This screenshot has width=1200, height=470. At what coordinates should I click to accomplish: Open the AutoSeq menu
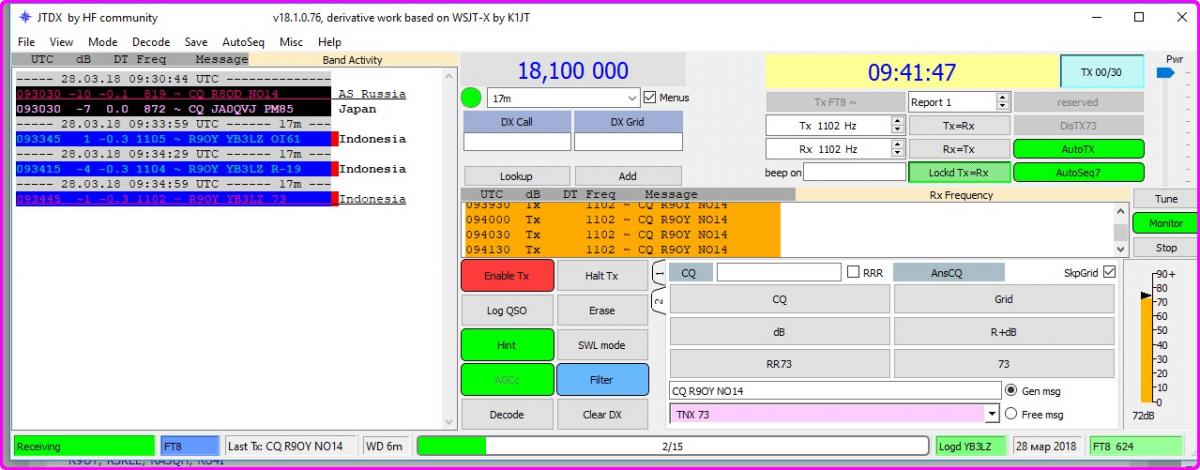[243, 42]
